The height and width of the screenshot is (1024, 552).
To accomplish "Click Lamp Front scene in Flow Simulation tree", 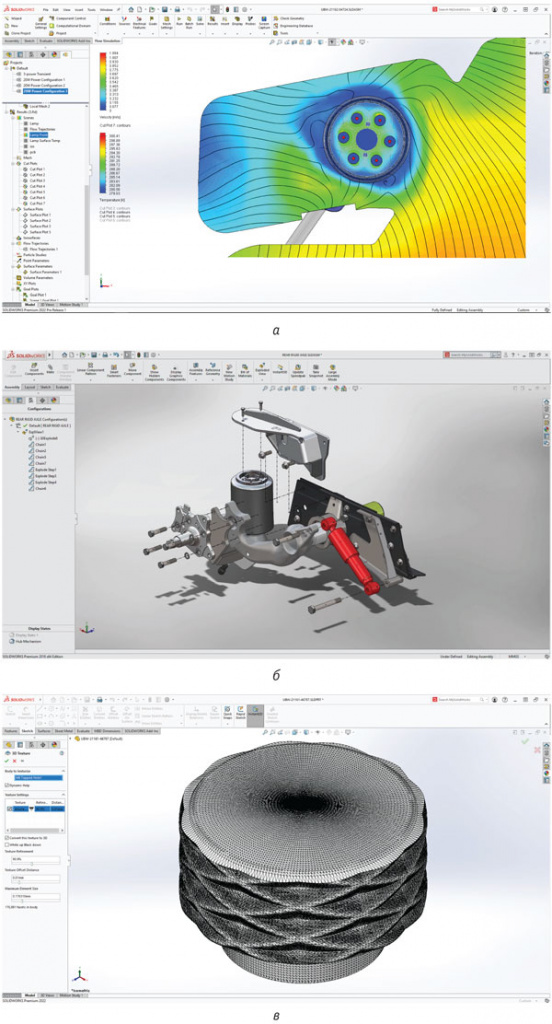I will [39, 134].
